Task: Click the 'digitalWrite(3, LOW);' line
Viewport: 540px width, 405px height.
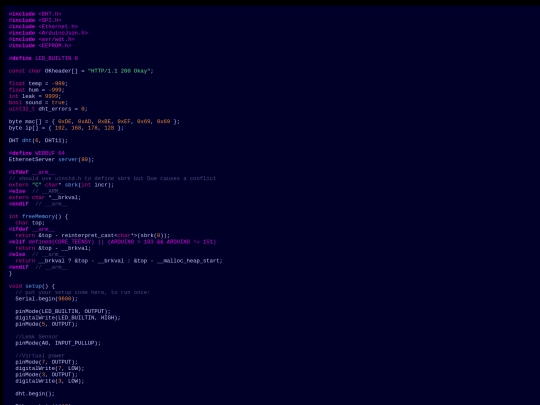Action: (x=50, y=381)
